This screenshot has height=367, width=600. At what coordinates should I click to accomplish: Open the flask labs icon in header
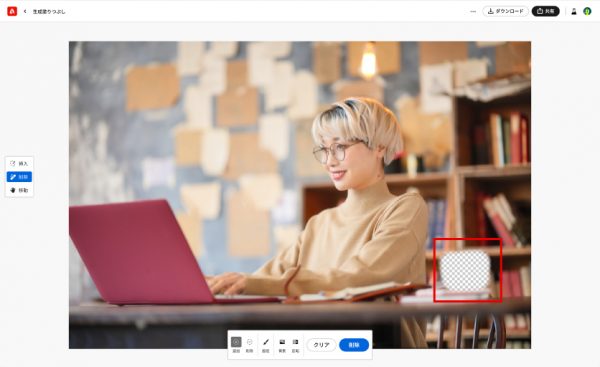pyautogui.click(x=574, y=11)
